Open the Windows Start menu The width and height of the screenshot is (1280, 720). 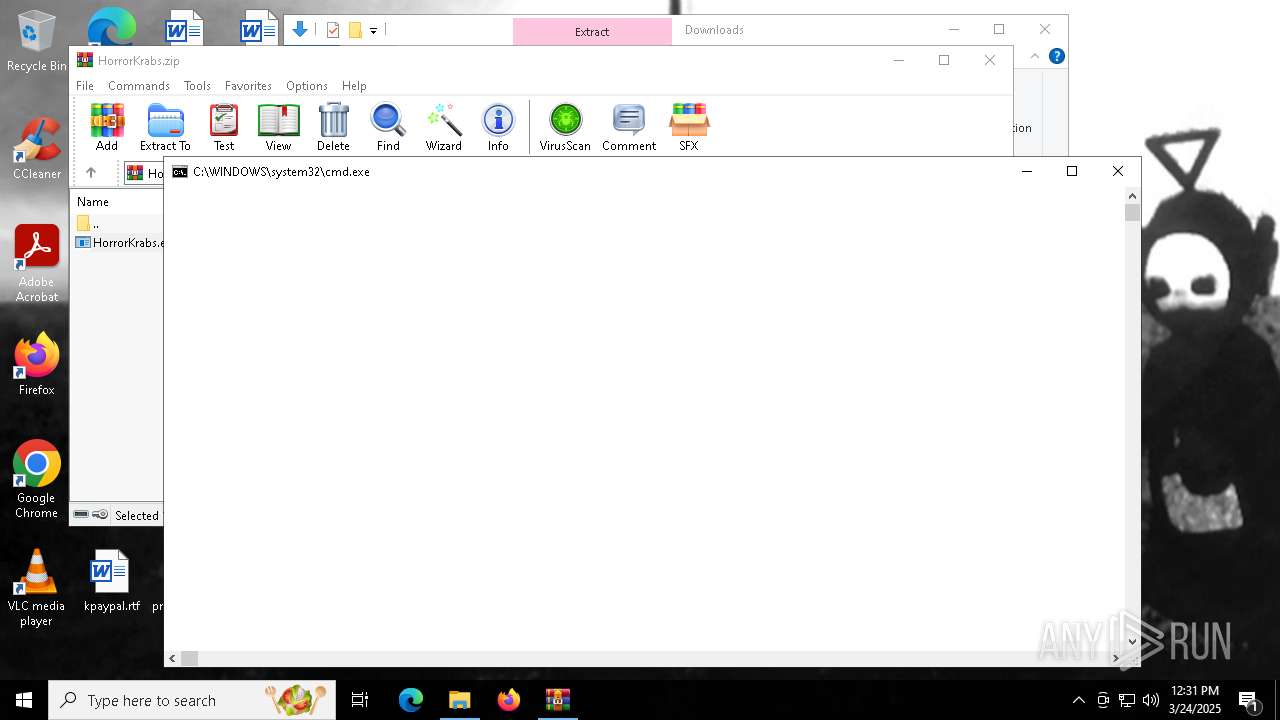(24, 700)
